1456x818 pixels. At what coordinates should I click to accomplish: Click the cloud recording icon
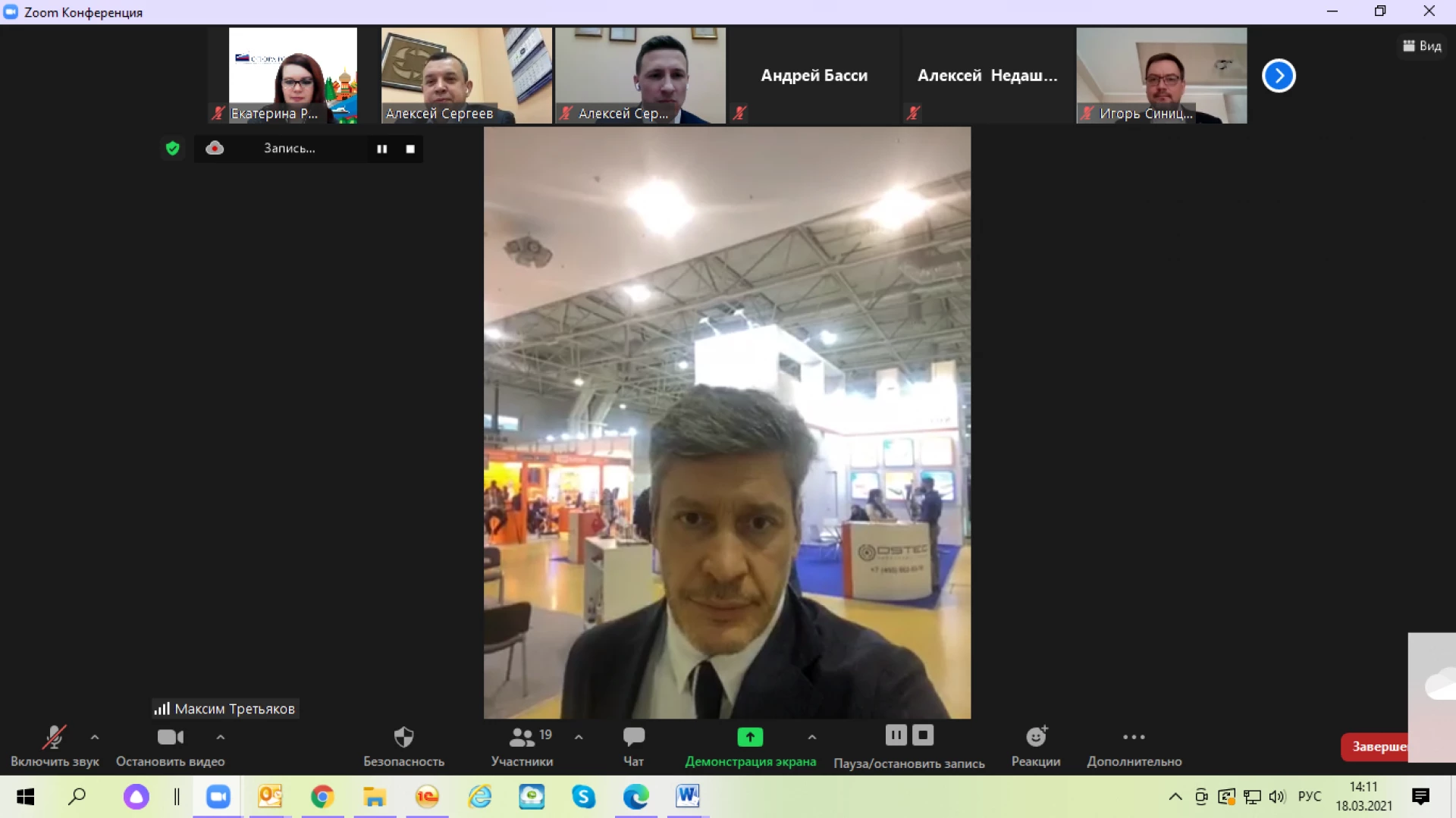point(215,148)
